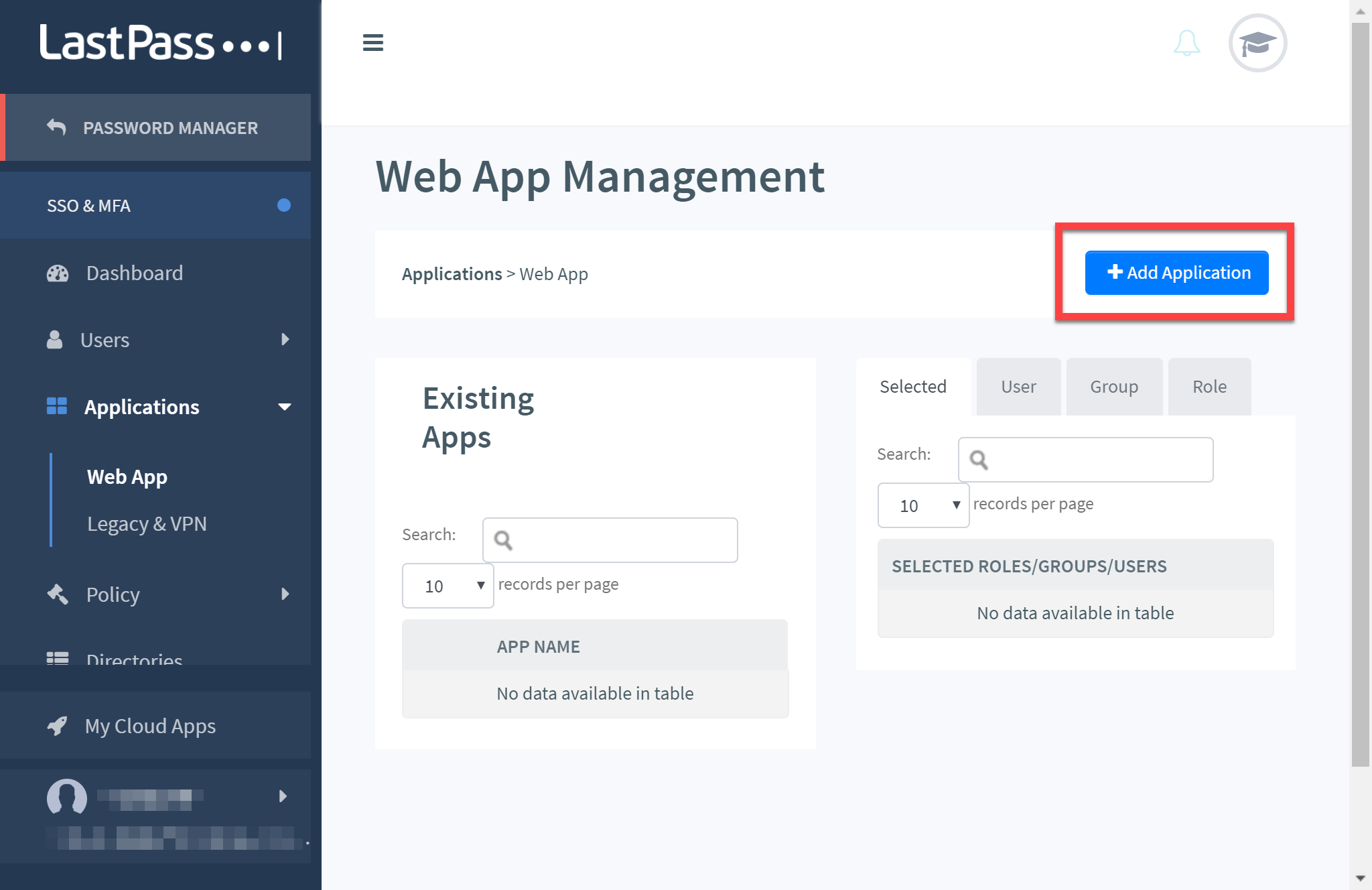Click the Users person icon
The height and width of the screenshot is (890, 1372).
click(54, 339)
